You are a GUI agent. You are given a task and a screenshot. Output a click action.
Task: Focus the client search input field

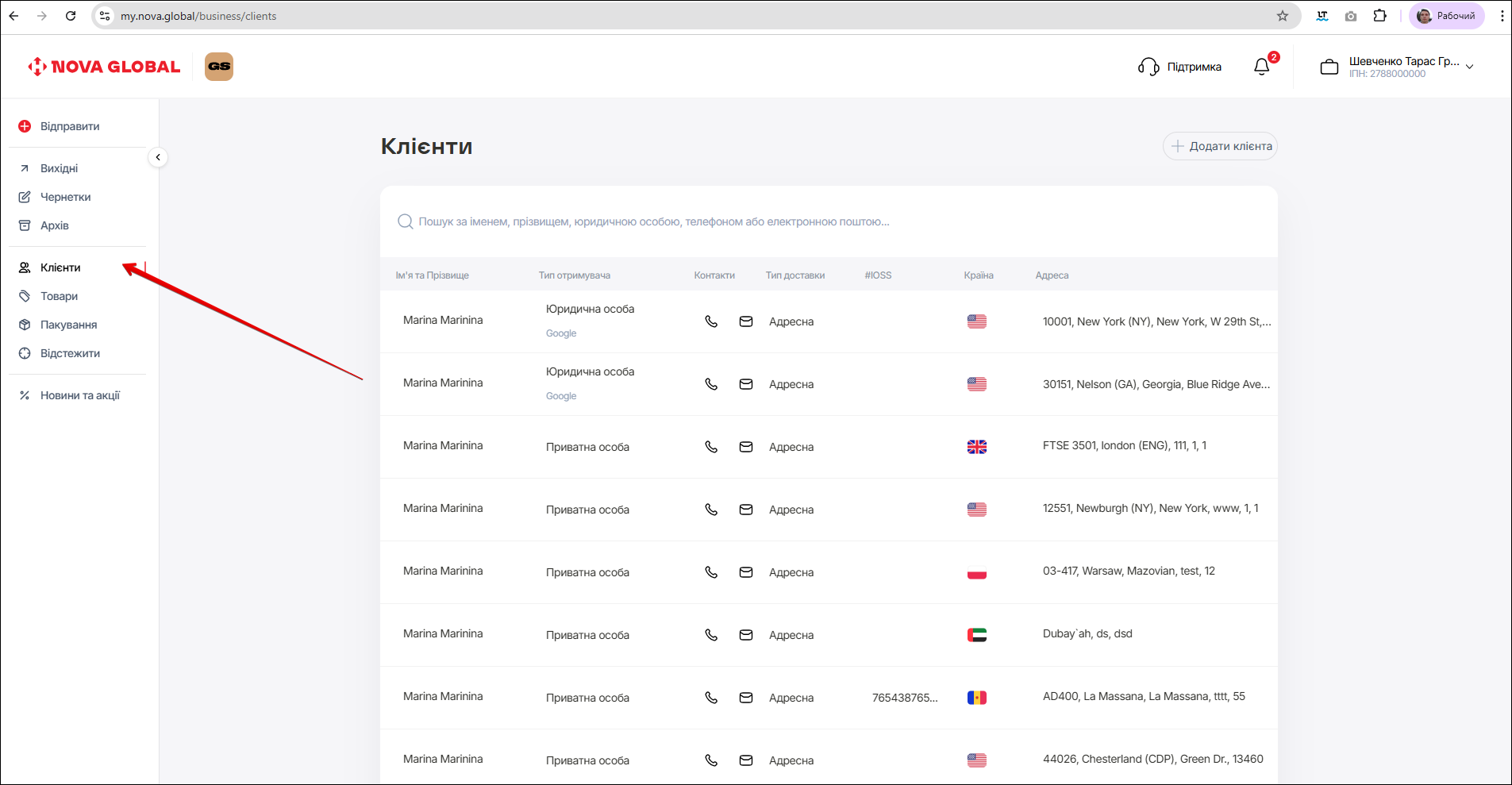(829, 221)
